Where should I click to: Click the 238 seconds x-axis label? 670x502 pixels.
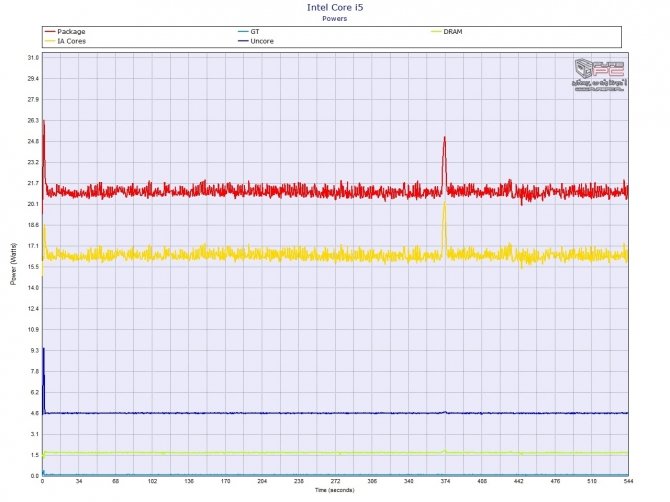[299, 481]
